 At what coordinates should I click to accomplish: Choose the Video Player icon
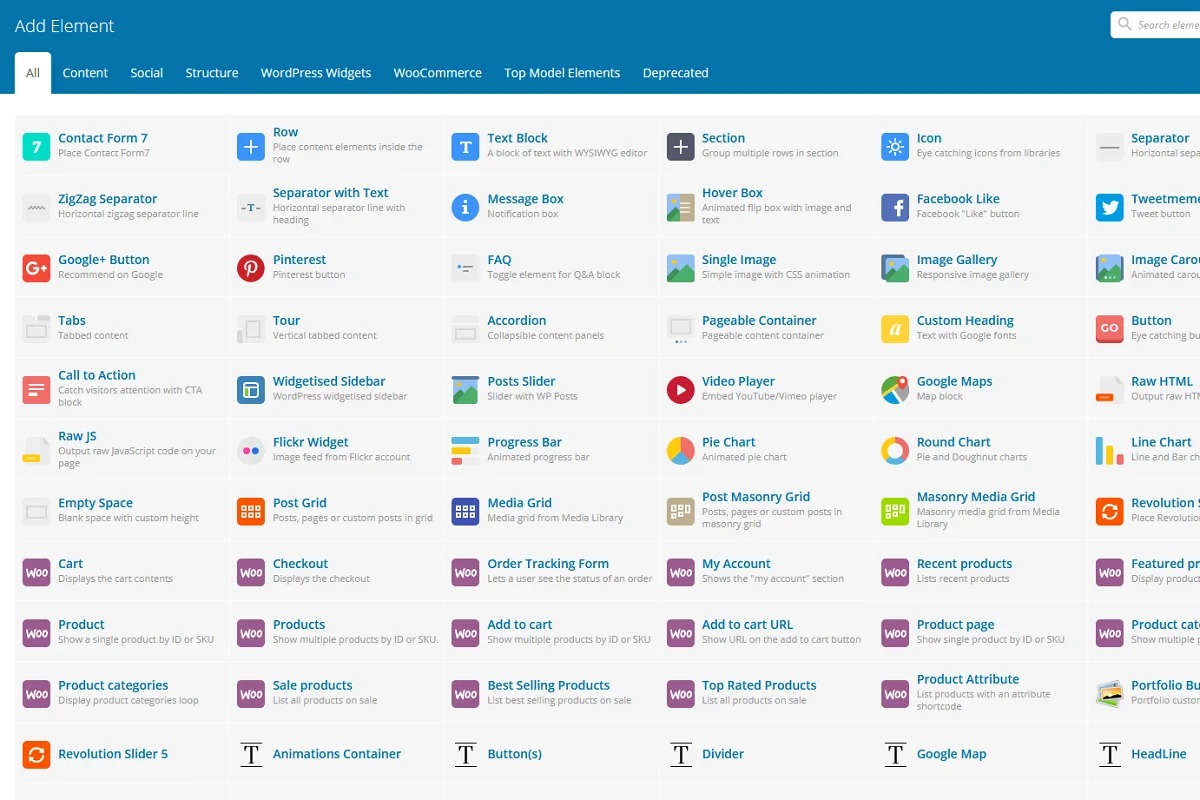coord(680,390)
